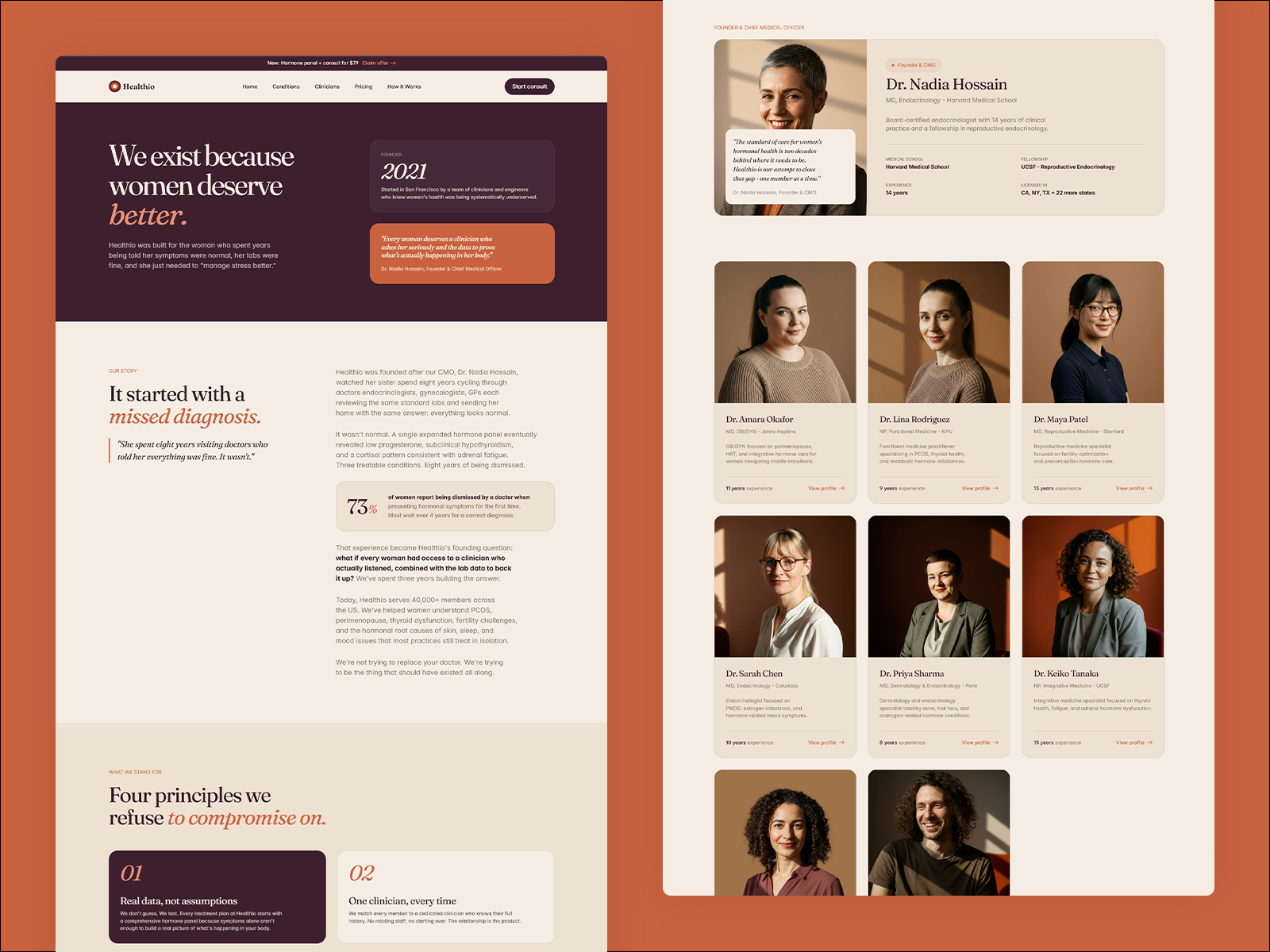Select the 01 Real data principle card
1270x952 pixels.
pos(217,897)
